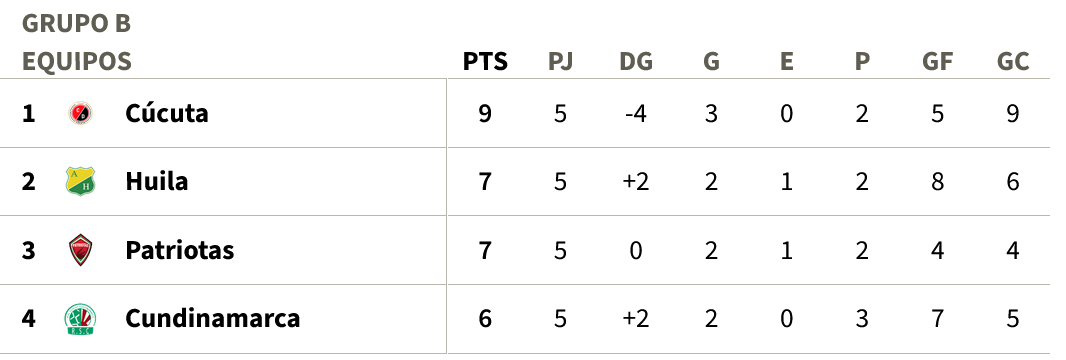The image size is (1066, 360).
Task: Click Cúcuta's 9 points value
Action: pos(485,113)
